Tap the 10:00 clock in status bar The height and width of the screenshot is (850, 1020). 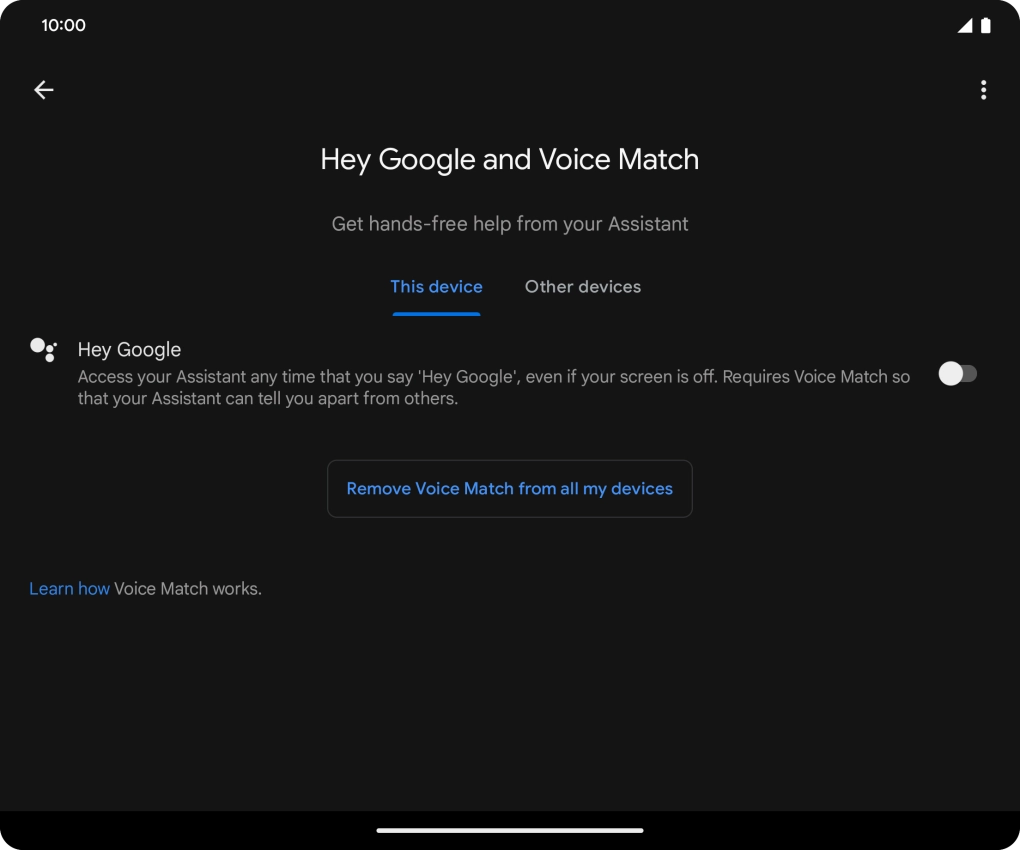(x=63, y=26)
